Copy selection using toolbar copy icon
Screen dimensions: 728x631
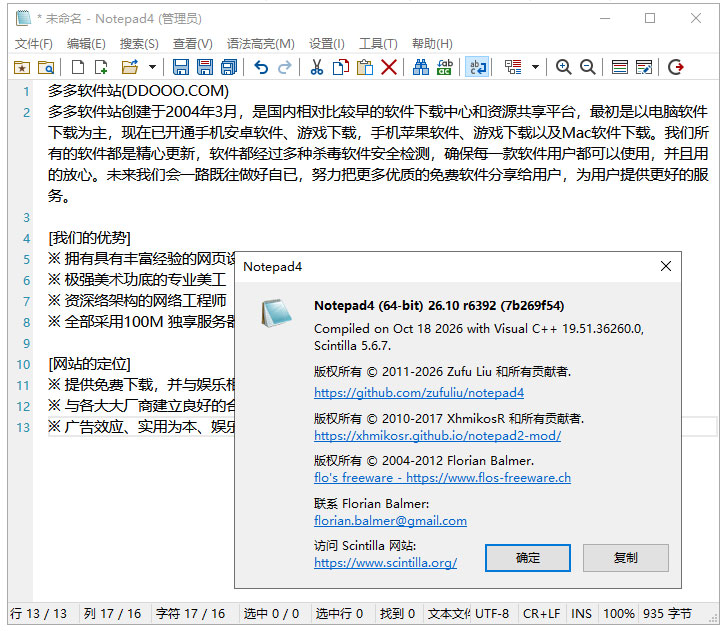click(x=341, y=67)
